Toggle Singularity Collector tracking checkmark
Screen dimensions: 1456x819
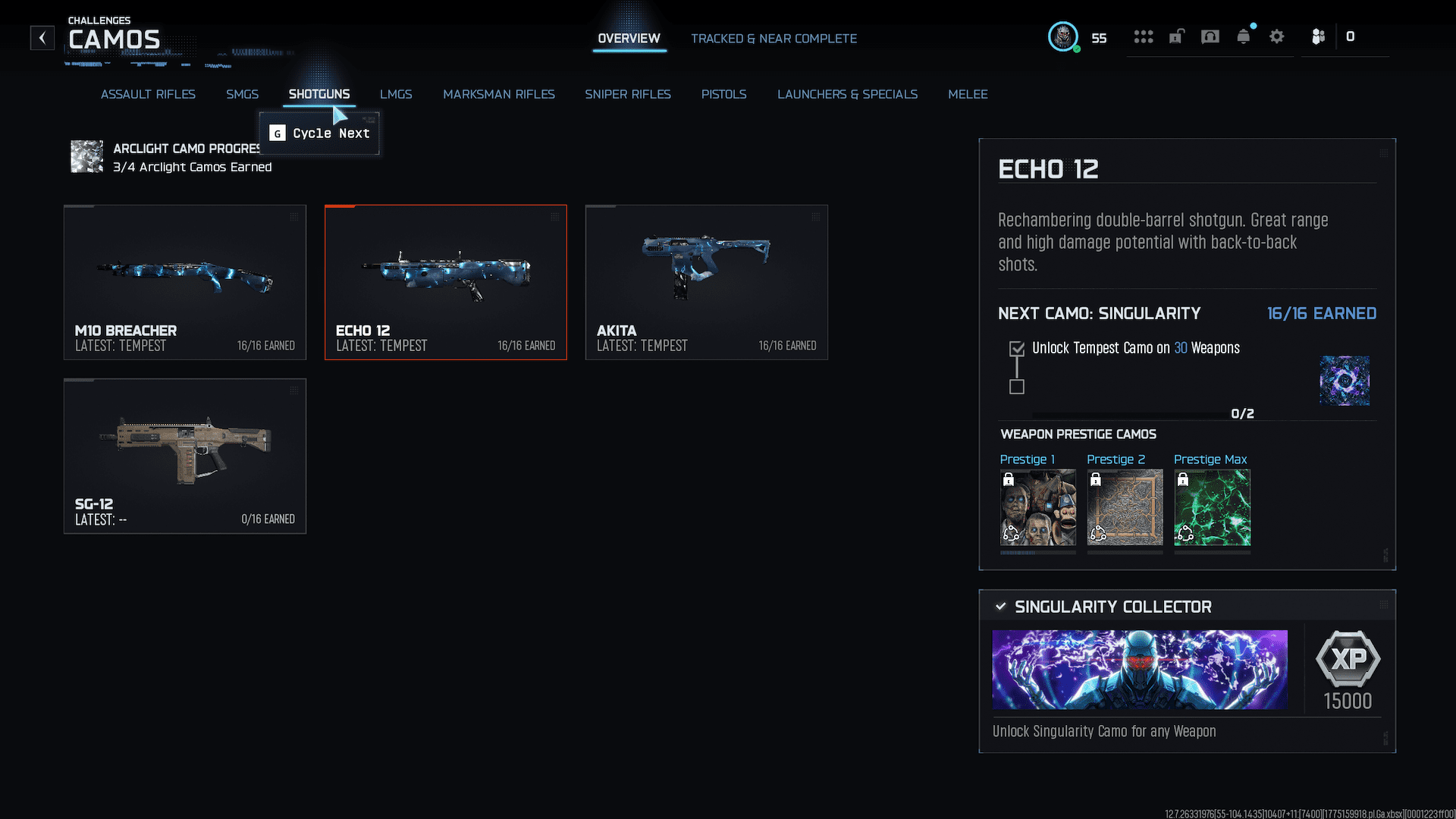click(1000, 607)
